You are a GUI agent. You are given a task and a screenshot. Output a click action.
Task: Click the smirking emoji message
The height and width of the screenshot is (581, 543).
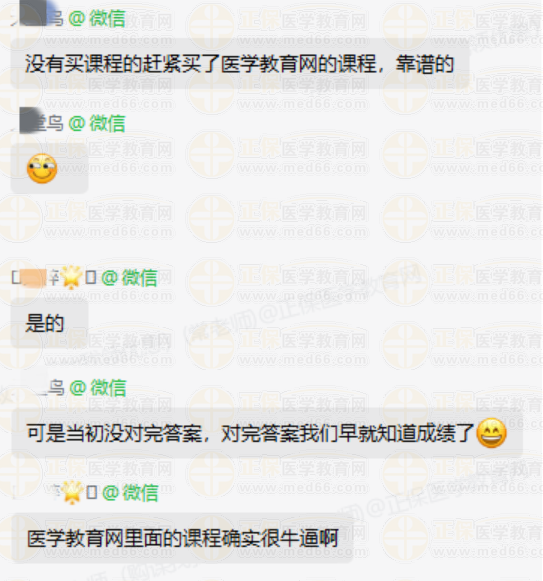[42, 168]
